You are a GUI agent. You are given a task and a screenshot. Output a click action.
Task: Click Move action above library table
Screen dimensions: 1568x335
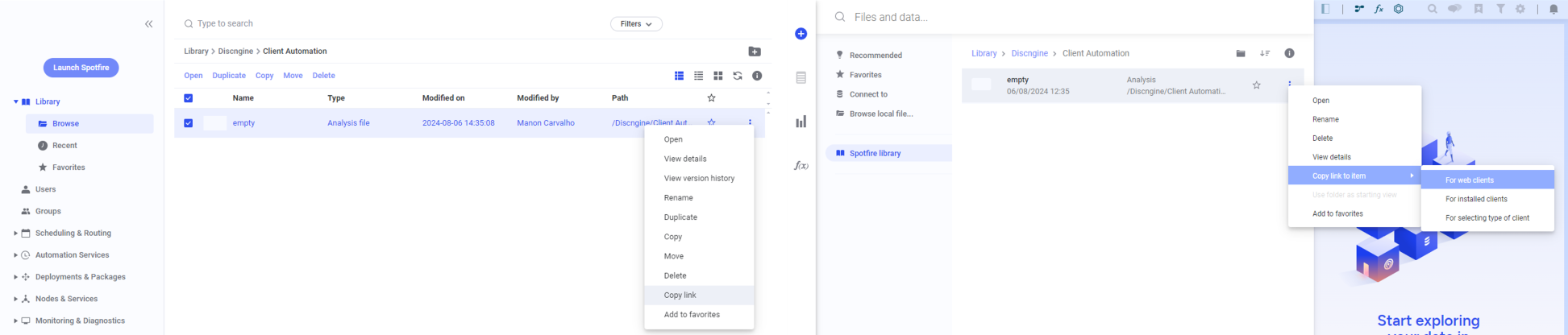293,76
